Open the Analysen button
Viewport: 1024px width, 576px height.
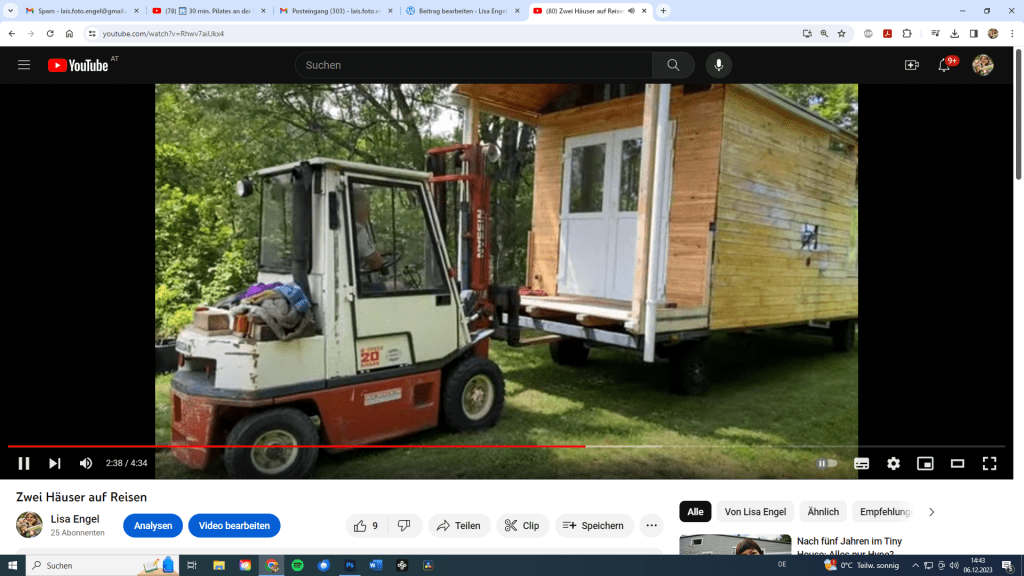(x=153, y=525)
